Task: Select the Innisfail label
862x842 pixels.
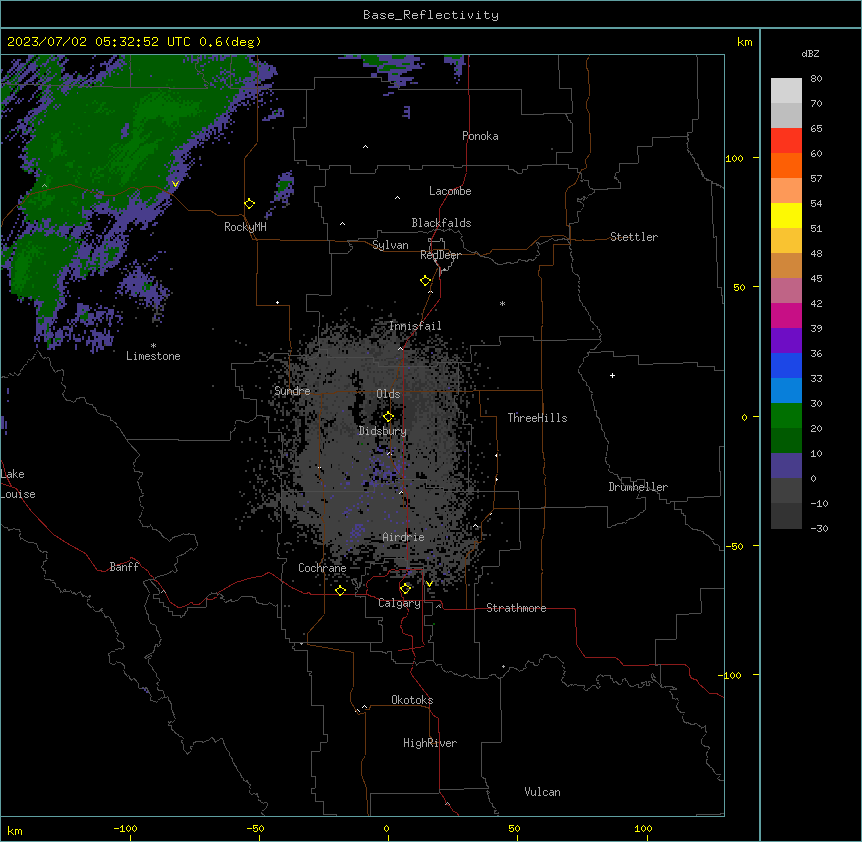Action: (415, 326)
